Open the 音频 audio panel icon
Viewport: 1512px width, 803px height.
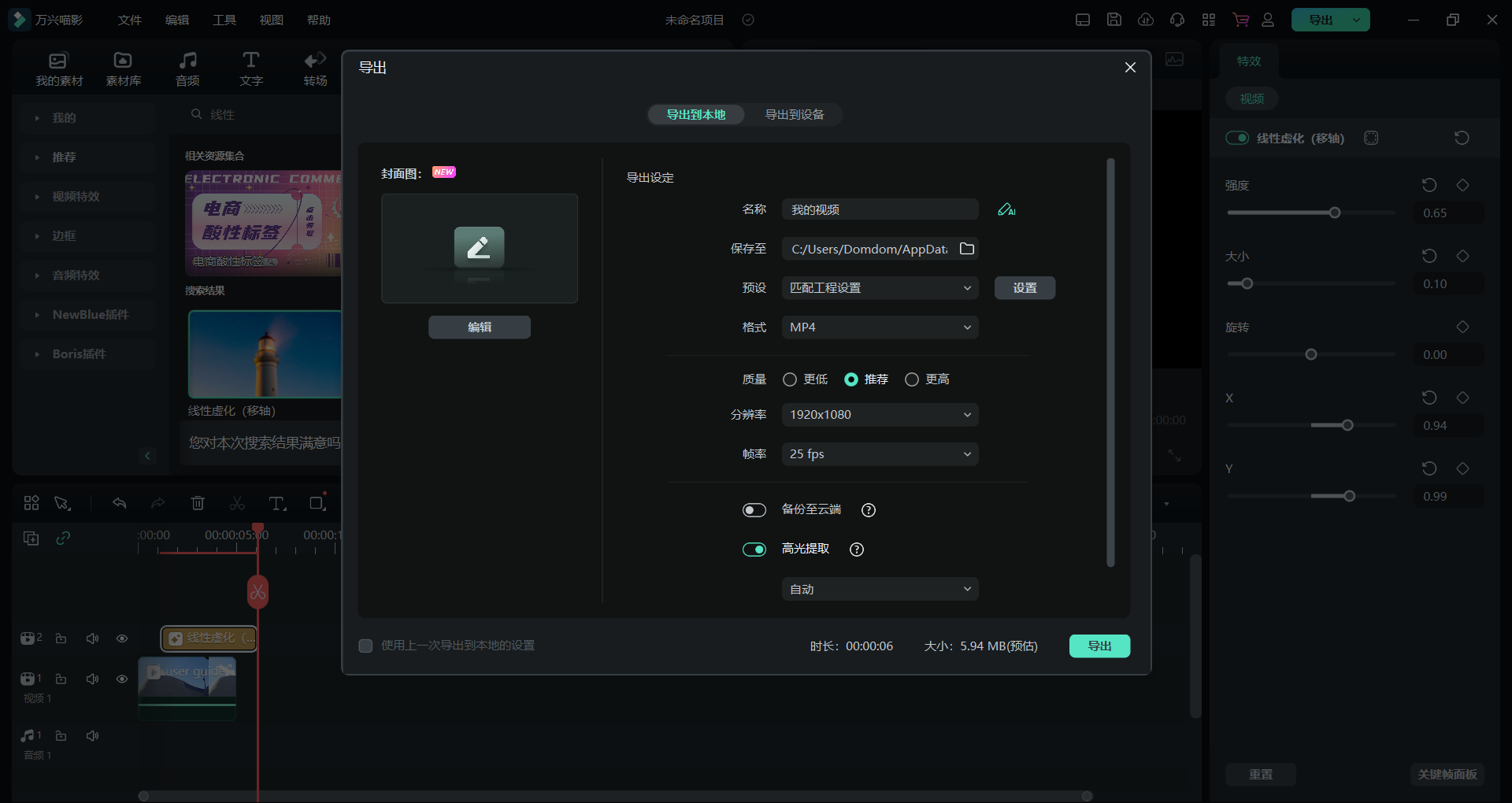[x=187, y=68]
